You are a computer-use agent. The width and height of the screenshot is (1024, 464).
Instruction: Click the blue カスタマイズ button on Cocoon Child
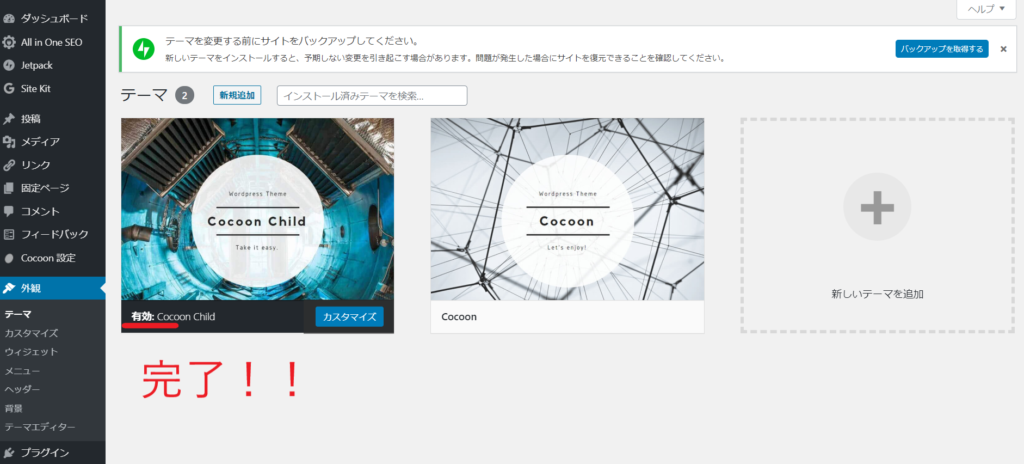point(349,317)
